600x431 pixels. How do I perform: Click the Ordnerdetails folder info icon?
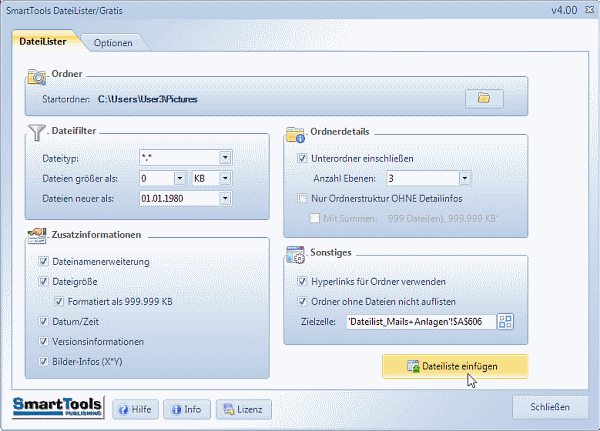coord(295,134)
